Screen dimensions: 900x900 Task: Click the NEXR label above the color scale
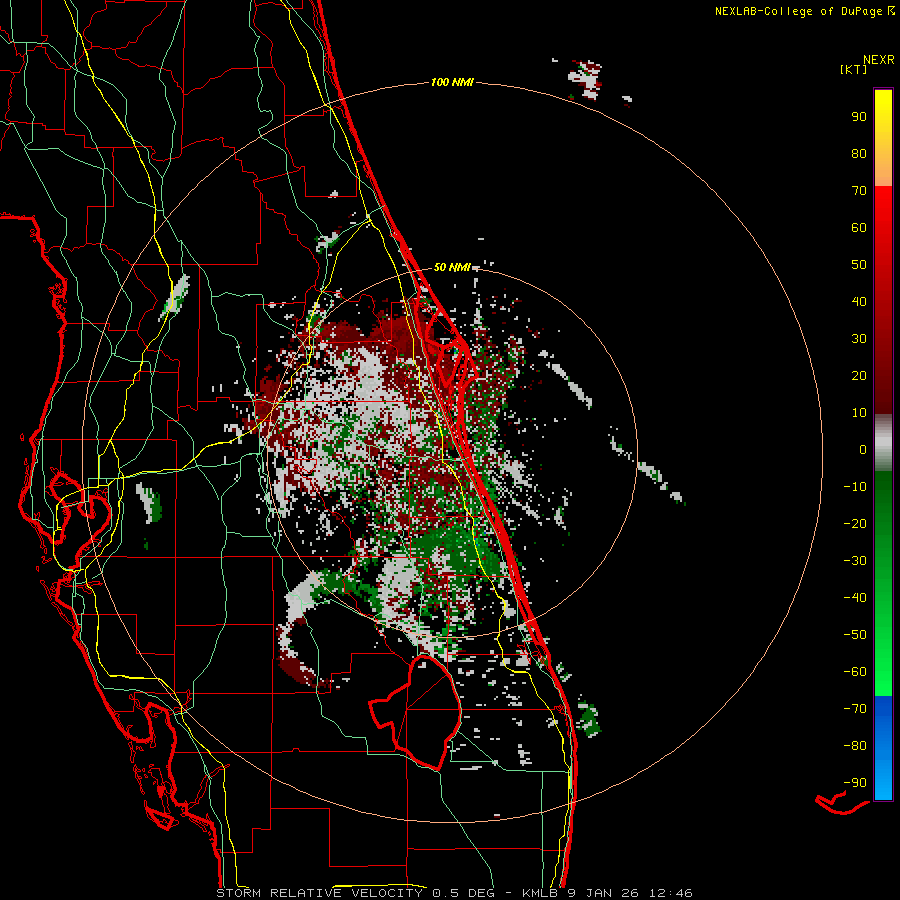(879, 60)
